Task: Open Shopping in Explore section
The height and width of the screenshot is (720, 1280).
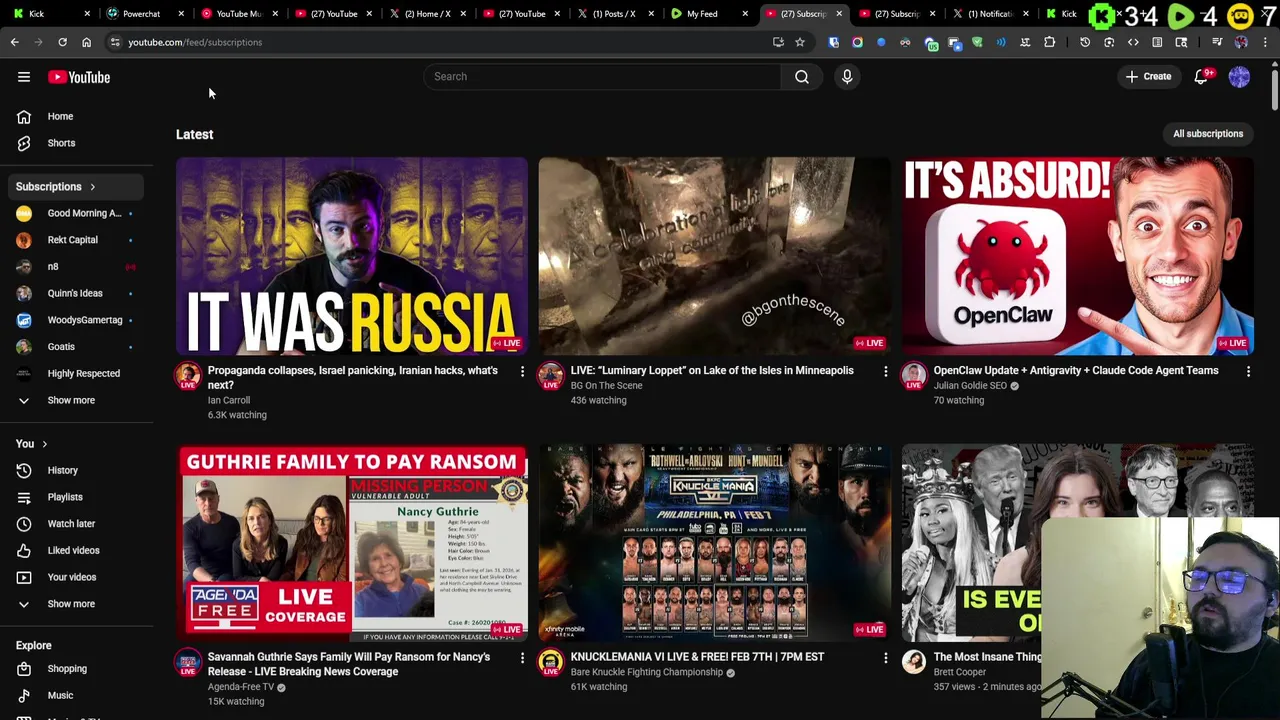Action: pyautogui.click(x=76, y=668)
